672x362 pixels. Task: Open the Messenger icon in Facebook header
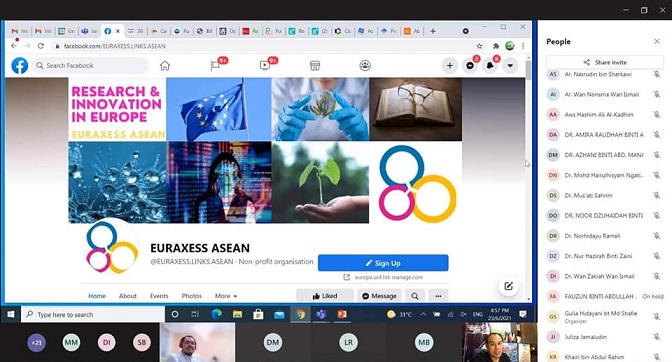[470, 66]
